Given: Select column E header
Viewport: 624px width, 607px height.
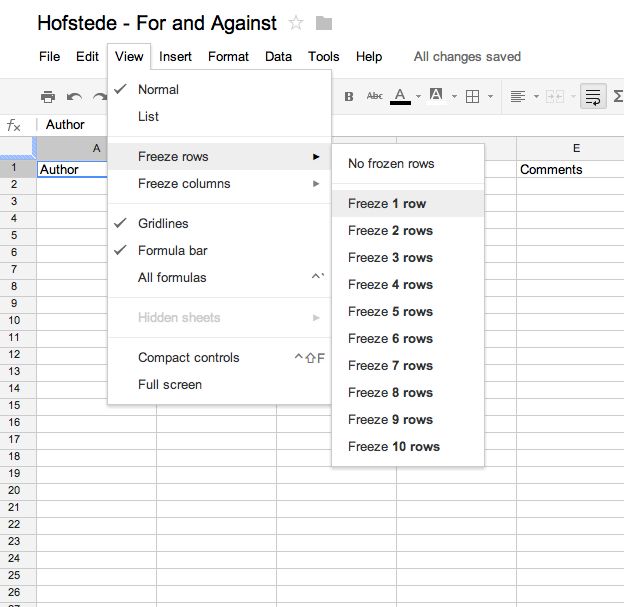Looking at the screenshot, I should (x=570, y=148).
